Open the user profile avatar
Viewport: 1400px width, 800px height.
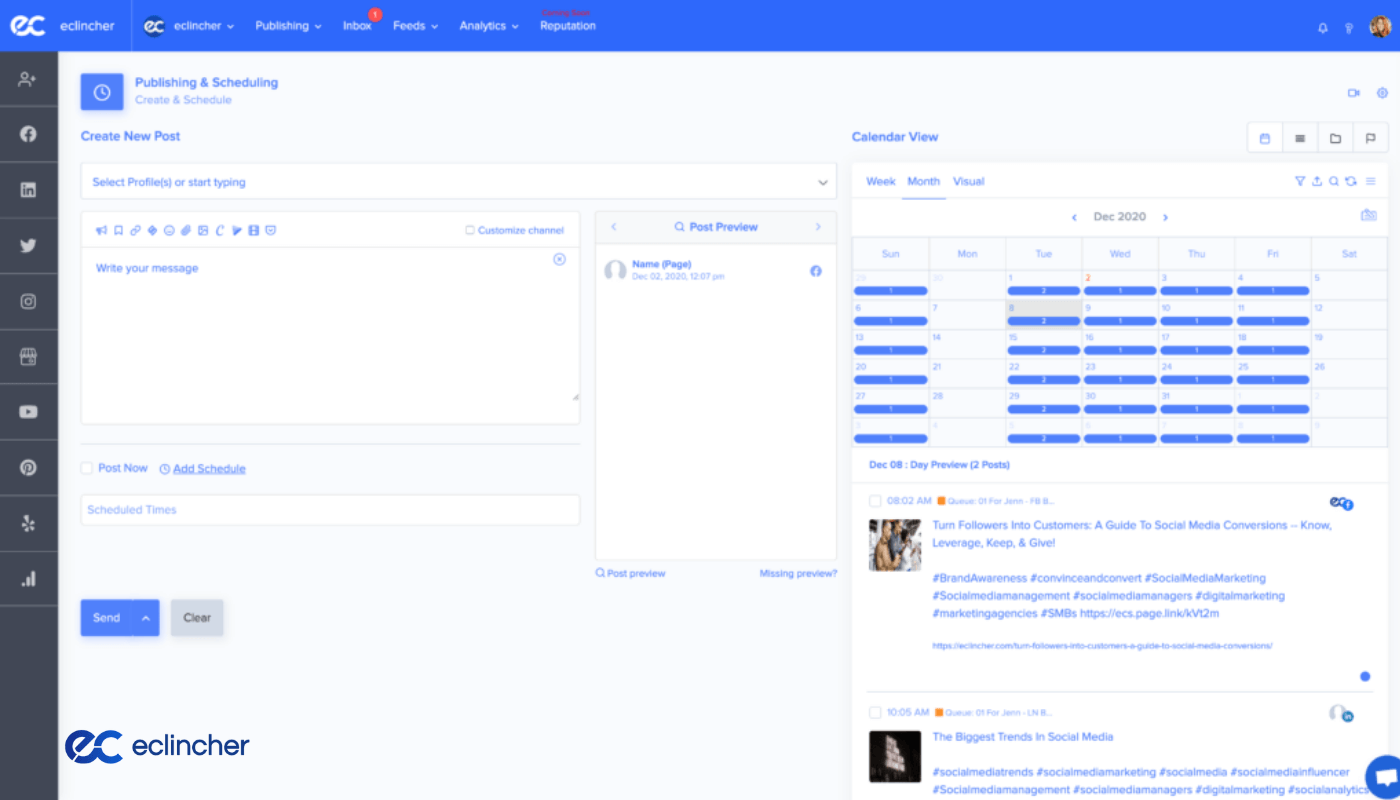(1380, 27)
